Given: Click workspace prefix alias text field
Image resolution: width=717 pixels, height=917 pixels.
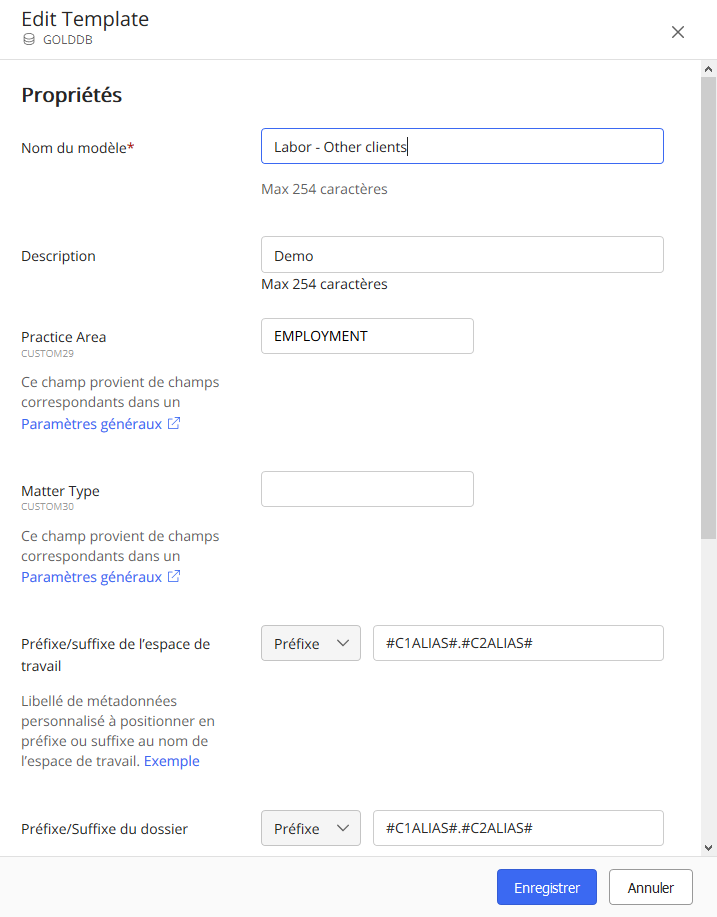Looking at the screenshot, I should pyautogui.click(x=518, y=643).
